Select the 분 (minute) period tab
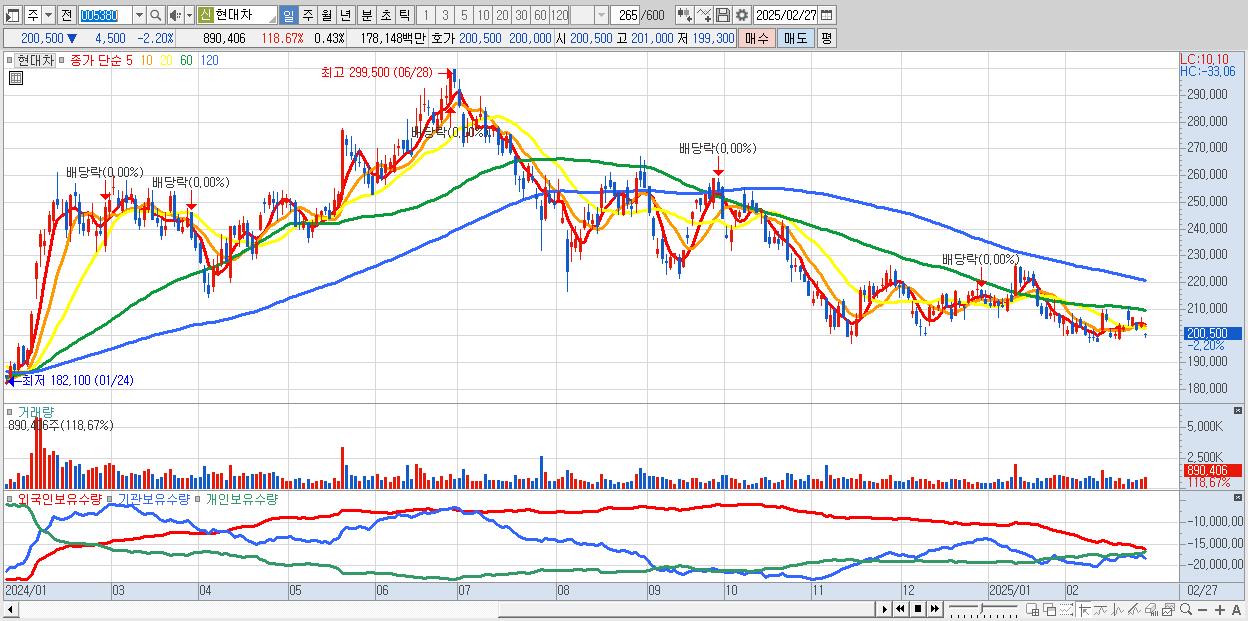Screen dimensions: 1248x621 point(366,15)
